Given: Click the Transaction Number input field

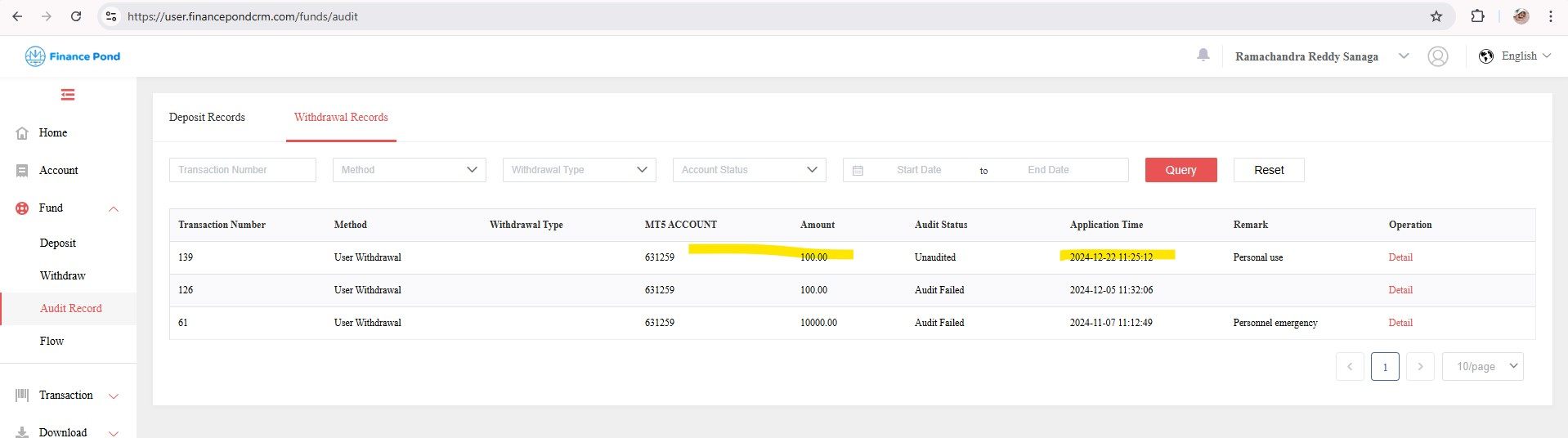Looking at the screenshot, I should (x=242, y=170).
